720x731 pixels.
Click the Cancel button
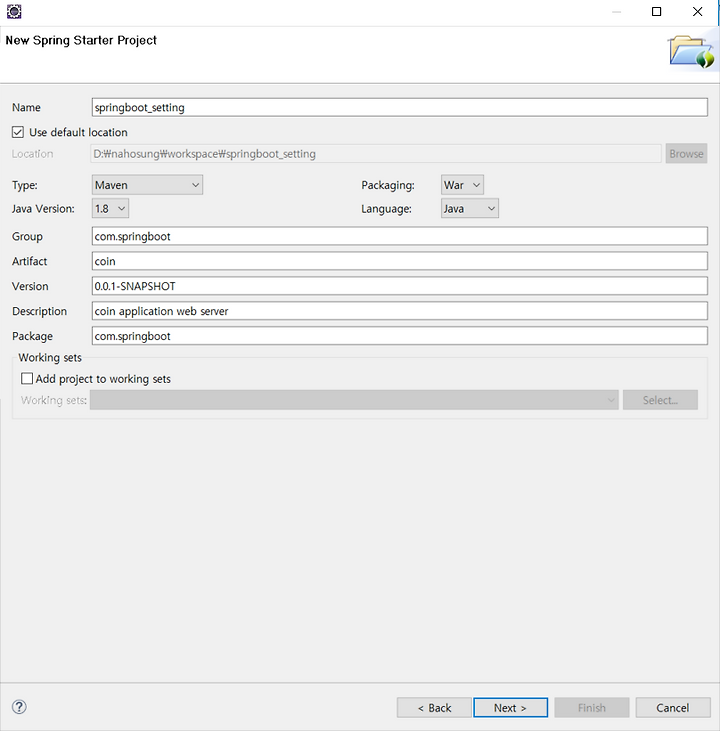(x=673, y=708)
